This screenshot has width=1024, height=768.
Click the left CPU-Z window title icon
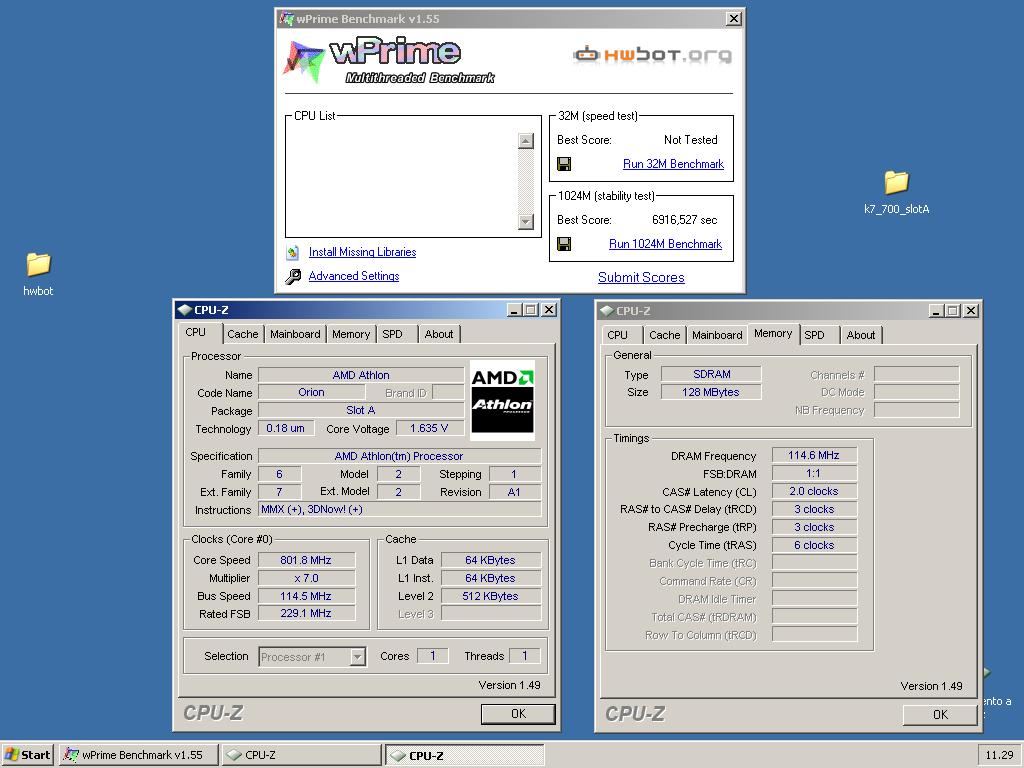(185, 310)
